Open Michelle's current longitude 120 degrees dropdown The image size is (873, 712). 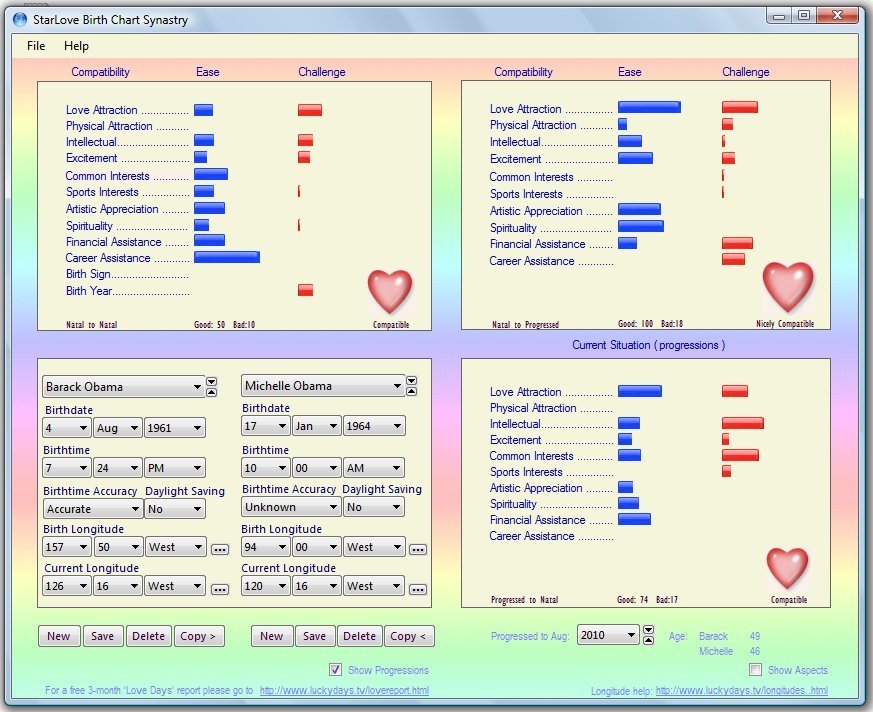pos(266,586)
